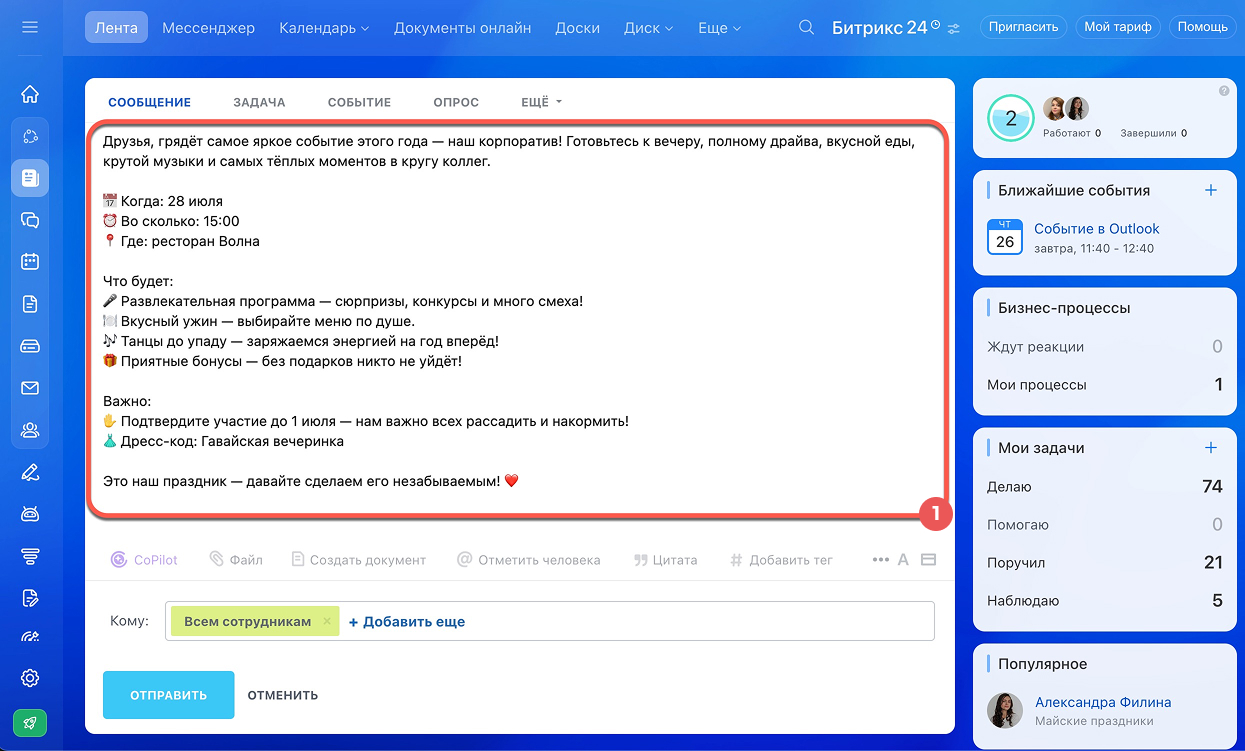Click the green rocket icon

click(30, 722)
